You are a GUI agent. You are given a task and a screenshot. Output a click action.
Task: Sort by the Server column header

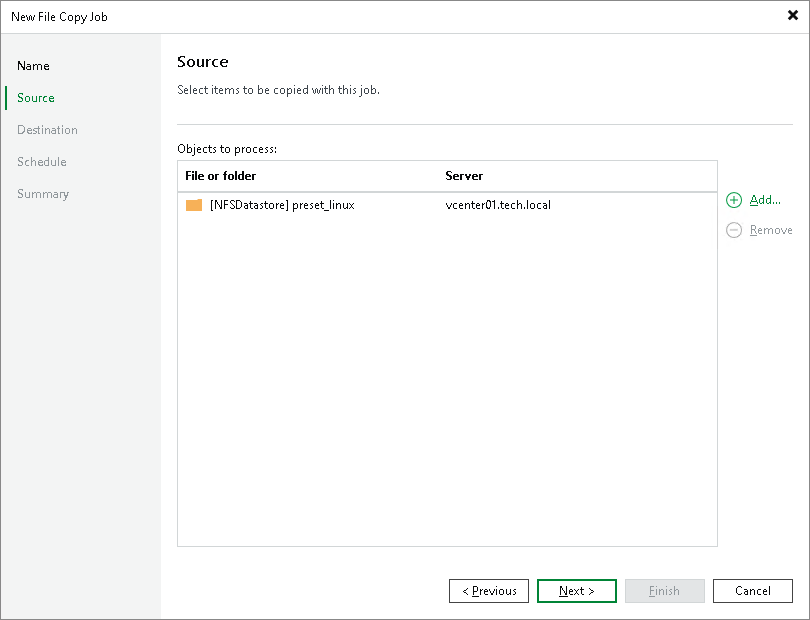(x=464, y=176)
